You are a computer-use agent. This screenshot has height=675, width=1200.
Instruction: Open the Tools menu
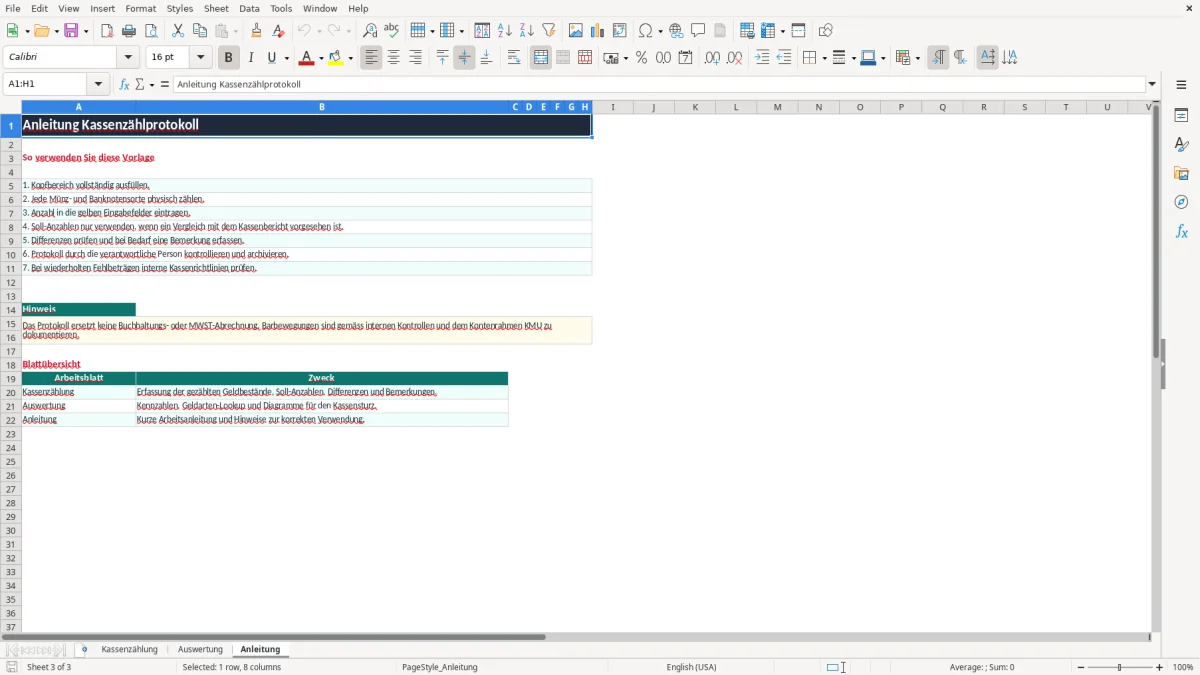[281, 8]
